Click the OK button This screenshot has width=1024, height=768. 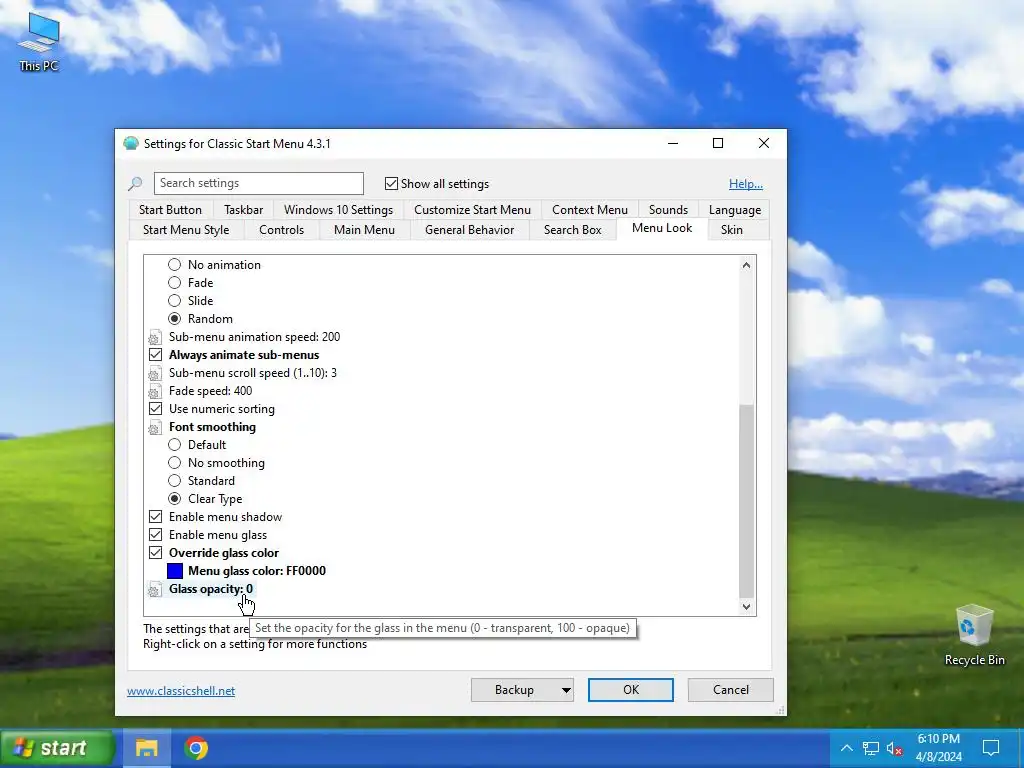(x=631, y=690)
